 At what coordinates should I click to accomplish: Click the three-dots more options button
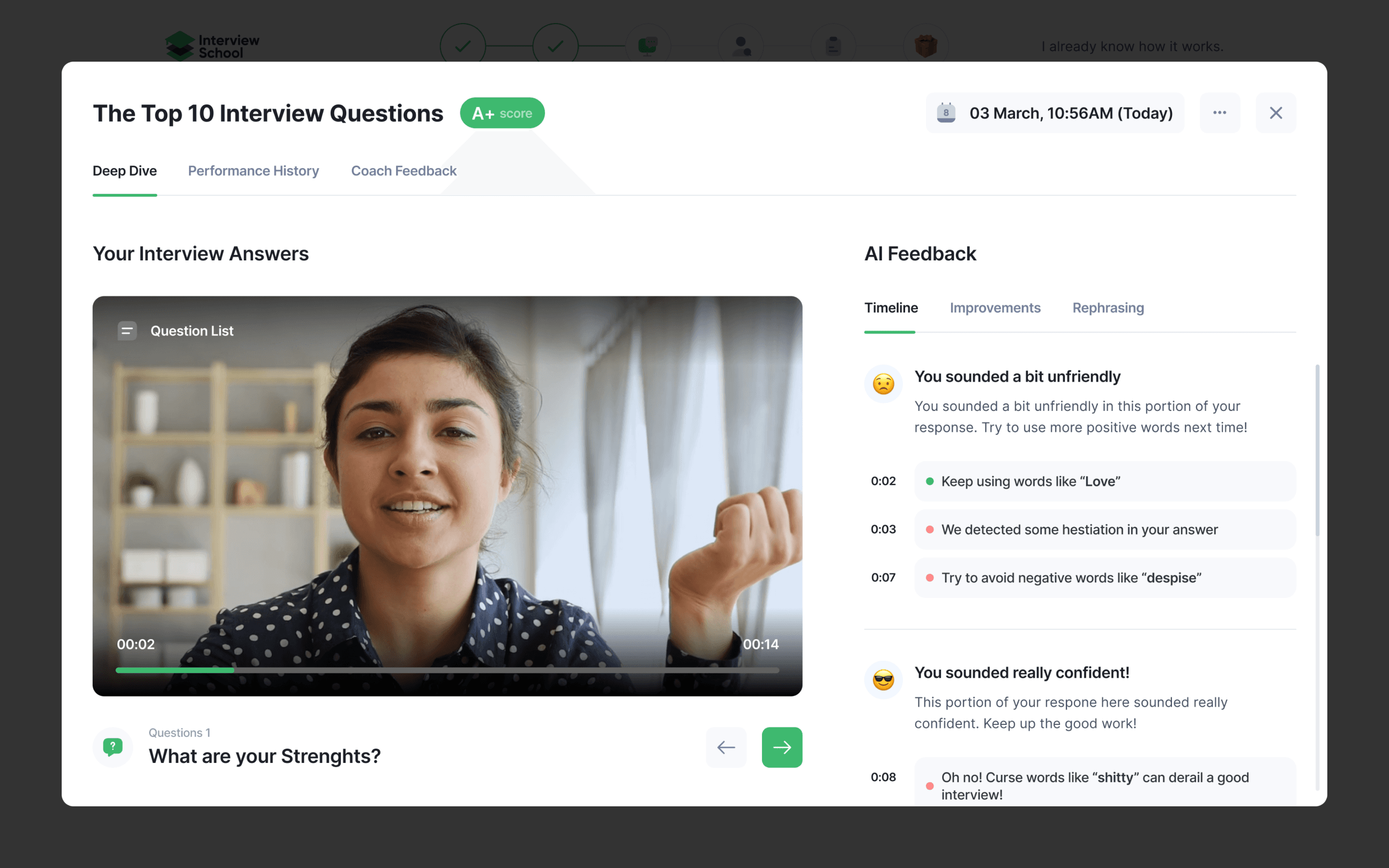coord(1219,113)
